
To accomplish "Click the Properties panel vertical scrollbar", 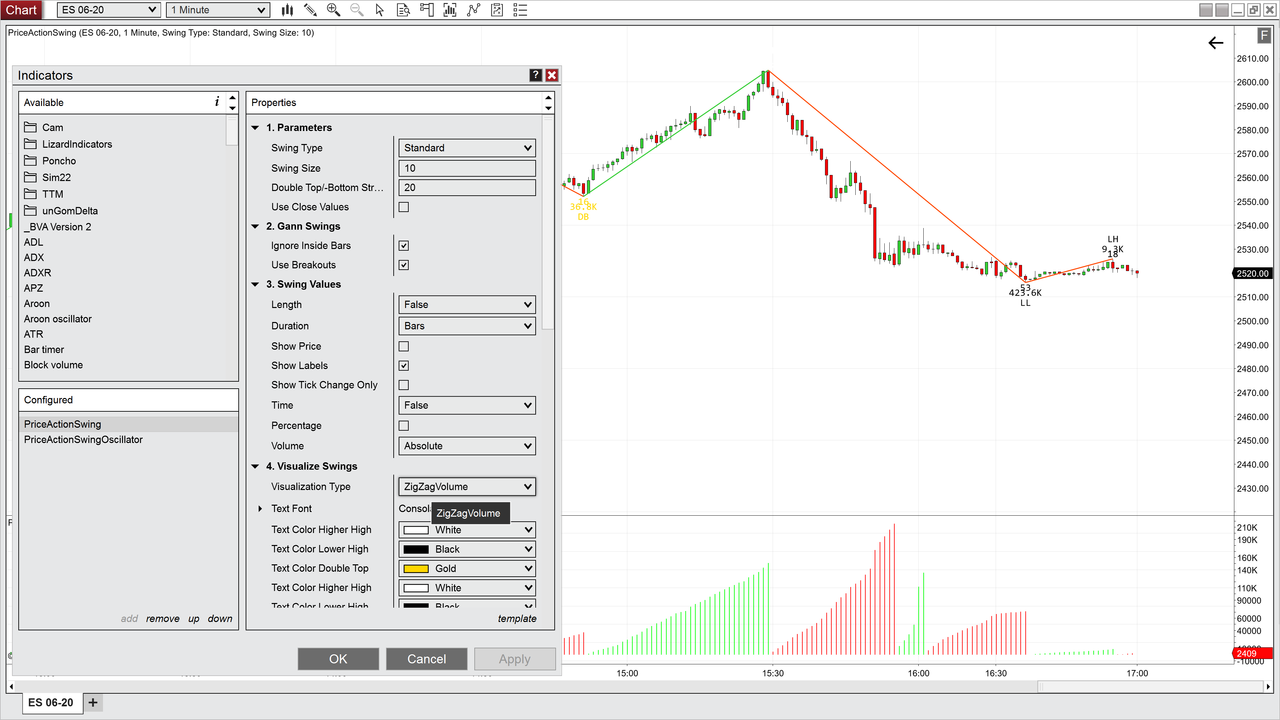I will [x=547, y=222].
